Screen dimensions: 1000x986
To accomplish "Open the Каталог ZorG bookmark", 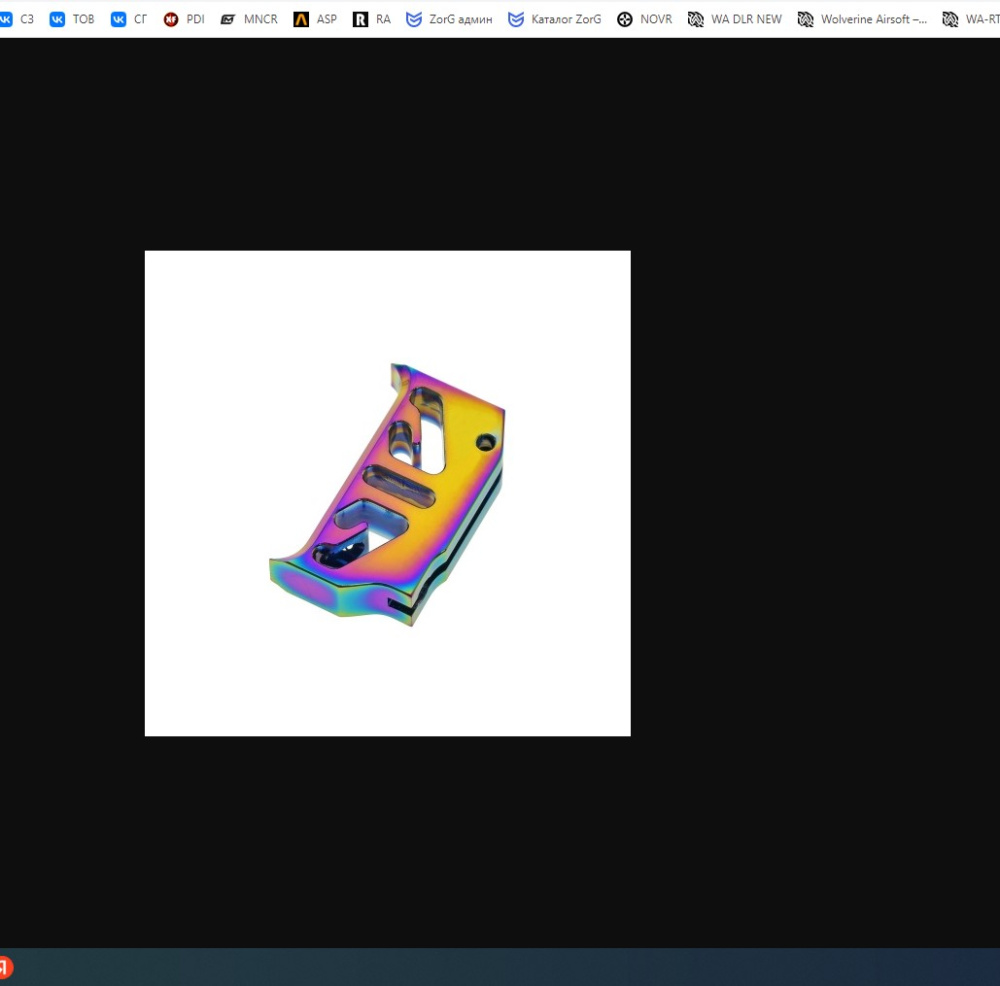I will point(555,19).
